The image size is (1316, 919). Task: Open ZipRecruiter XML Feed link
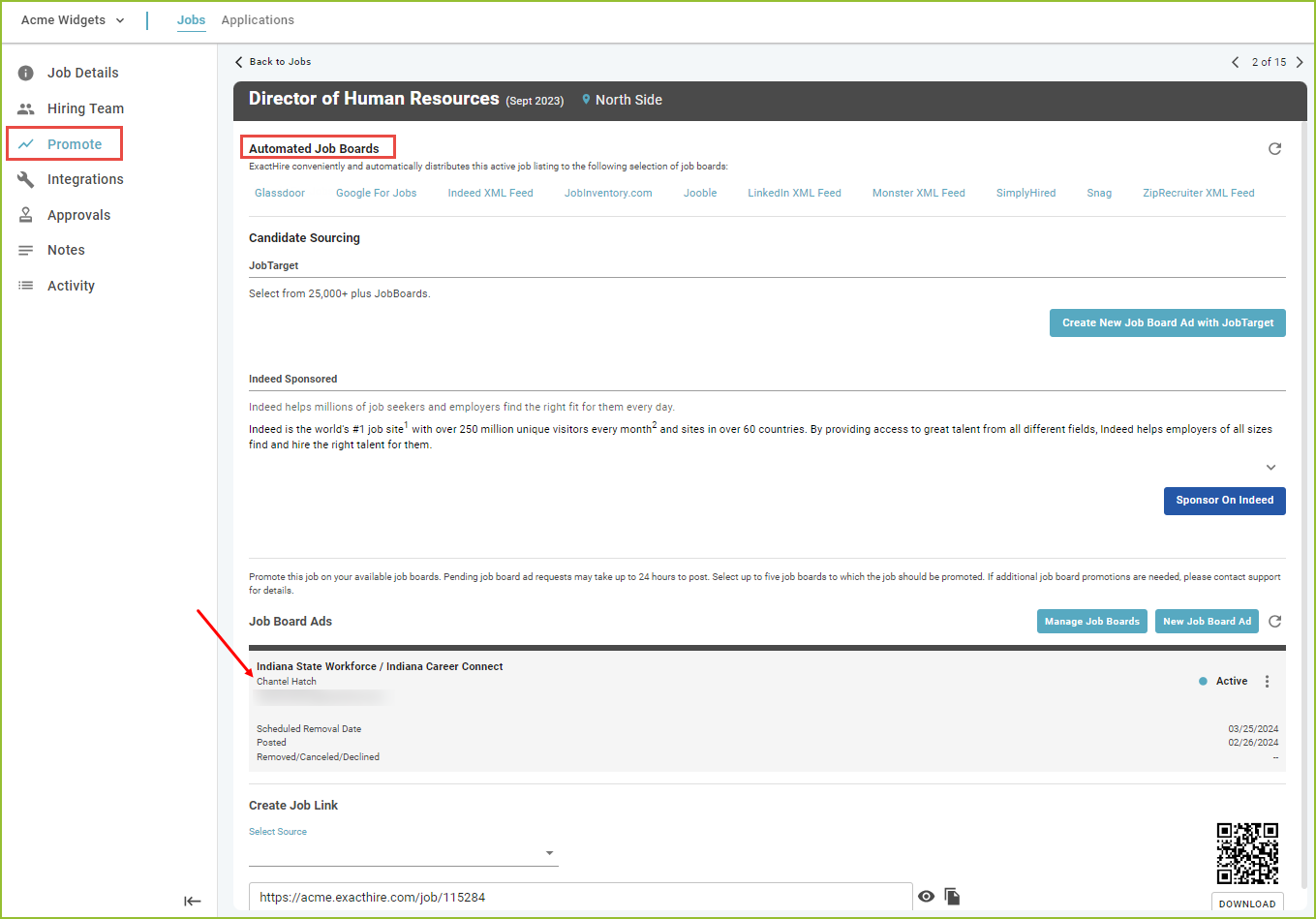coord(1198,193)
